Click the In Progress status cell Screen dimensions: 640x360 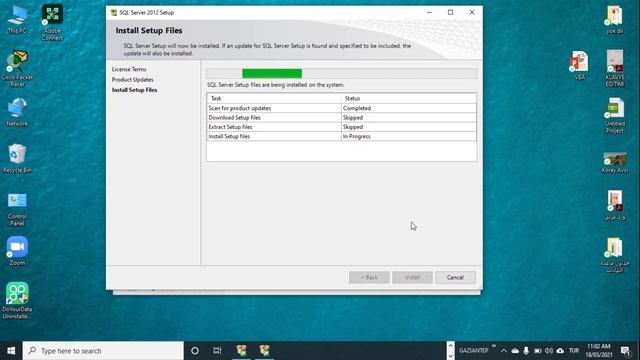click(x=409, y=136)
